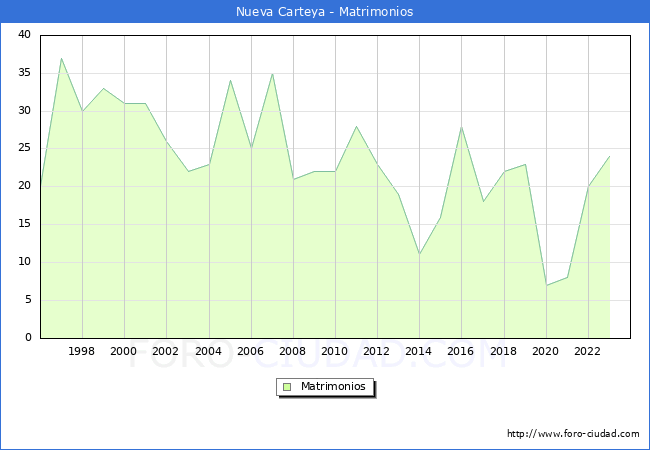Image resolution: width=650 pixels, height=450 pixels.
Task: Click the 5 y-axis value label
Action: tap(27, 300)
